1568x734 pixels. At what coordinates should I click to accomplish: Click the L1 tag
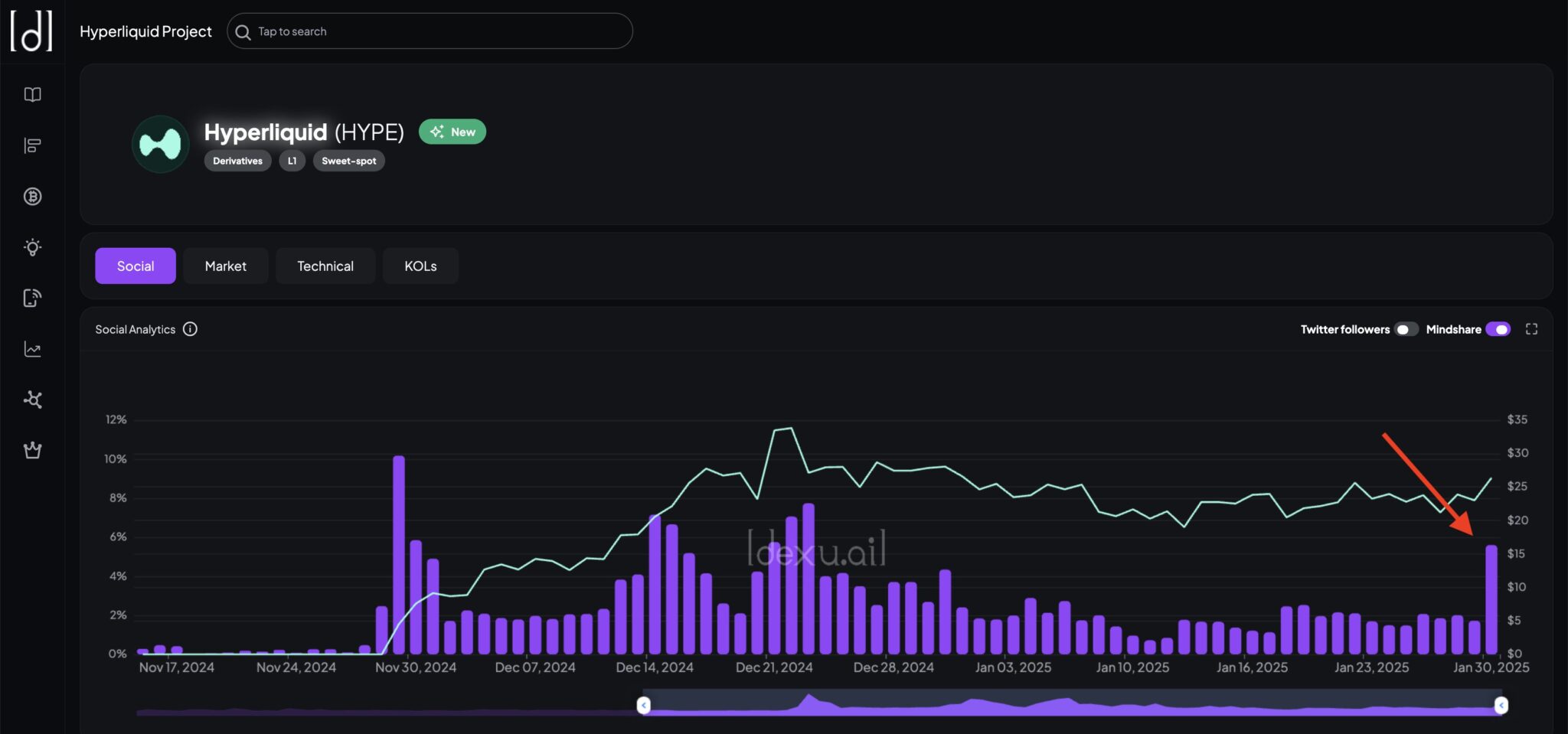(292, 161)
